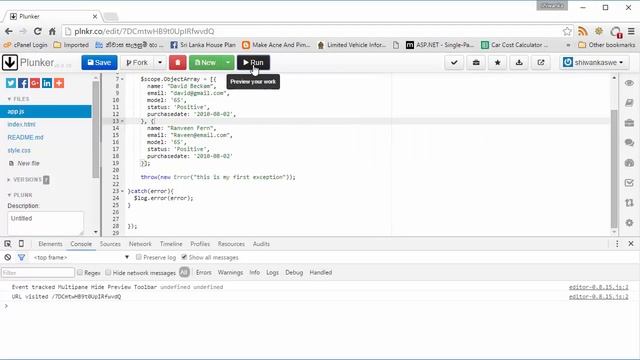Fold code at line 13
Screen dimensions: 640x360
click(x=122, y=121)
